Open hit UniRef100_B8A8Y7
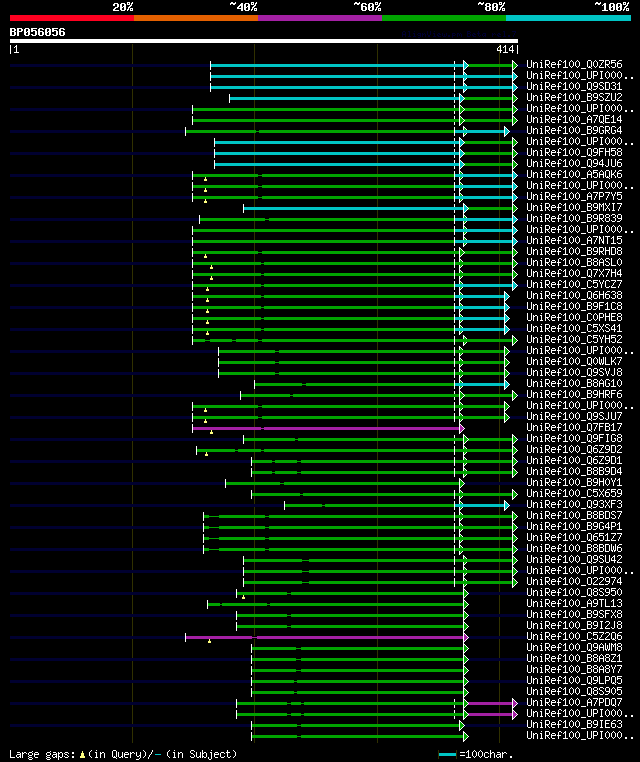 pyautogui.click(x=574, y=670)
